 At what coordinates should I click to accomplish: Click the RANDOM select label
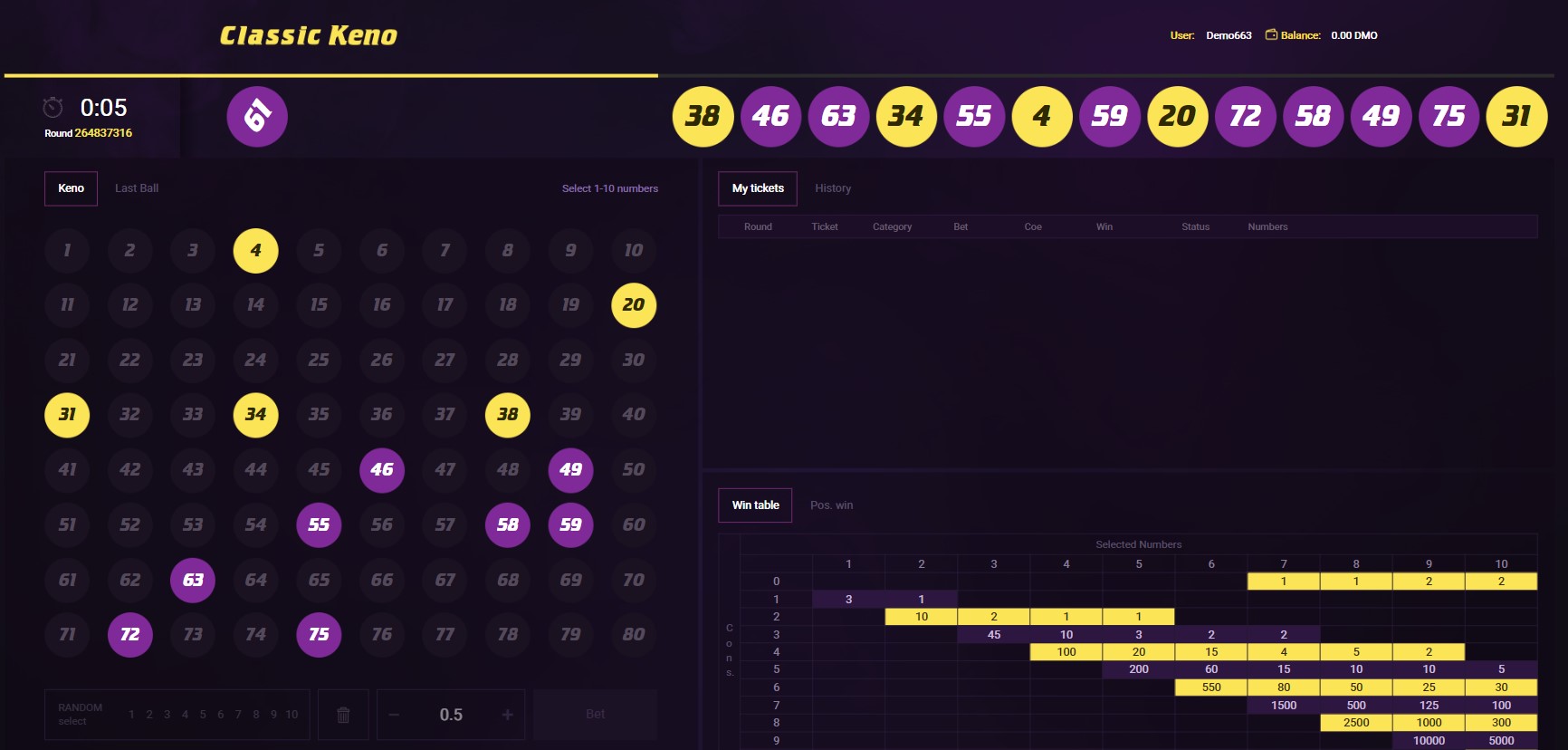click(x=80, y=715)
